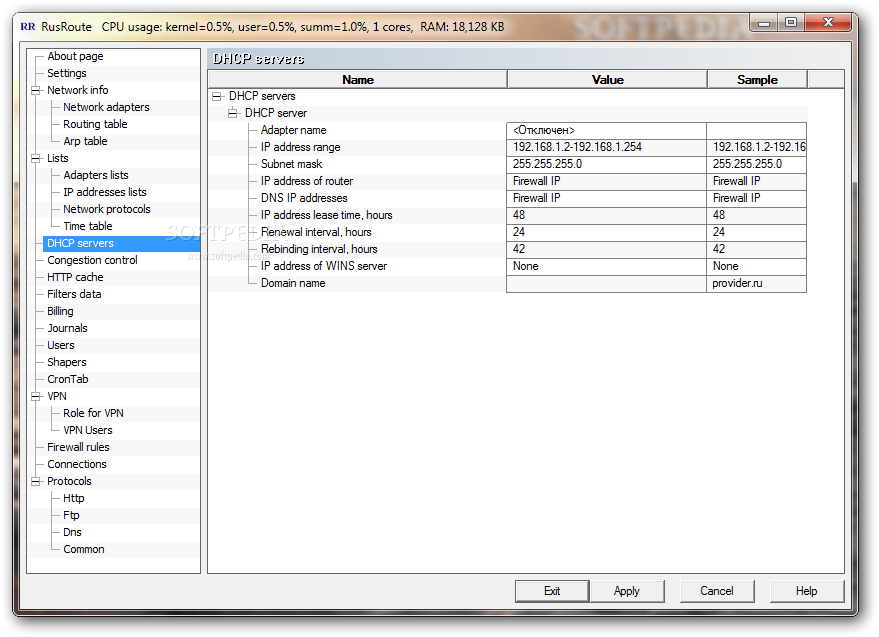
Task: Select Time table item
Action: 87,227
